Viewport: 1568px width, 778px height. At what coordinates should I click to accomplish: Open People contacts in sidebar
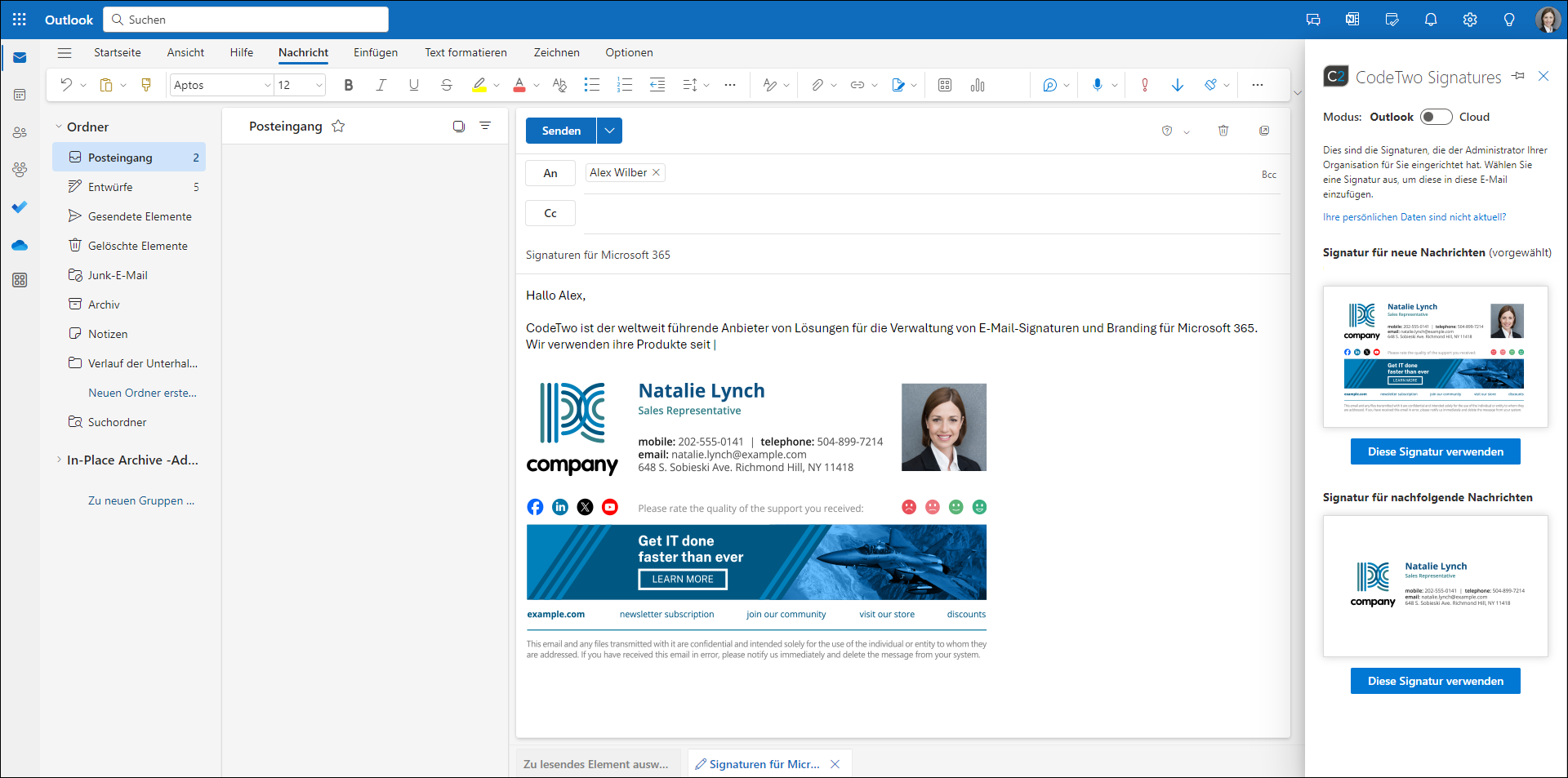(x=20, y=132)
